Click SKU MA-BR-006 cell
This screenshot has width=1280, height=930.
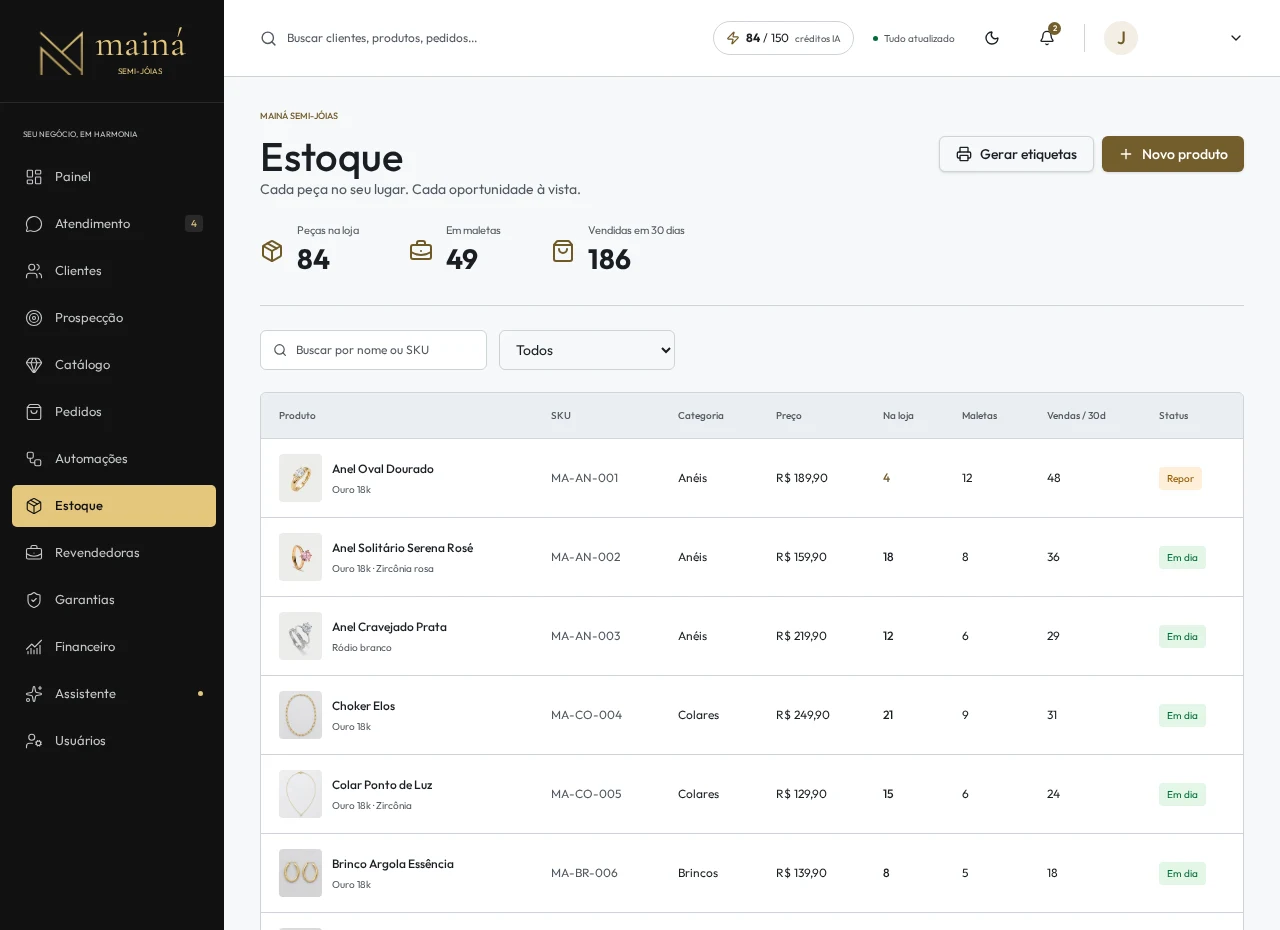point(584,873)
